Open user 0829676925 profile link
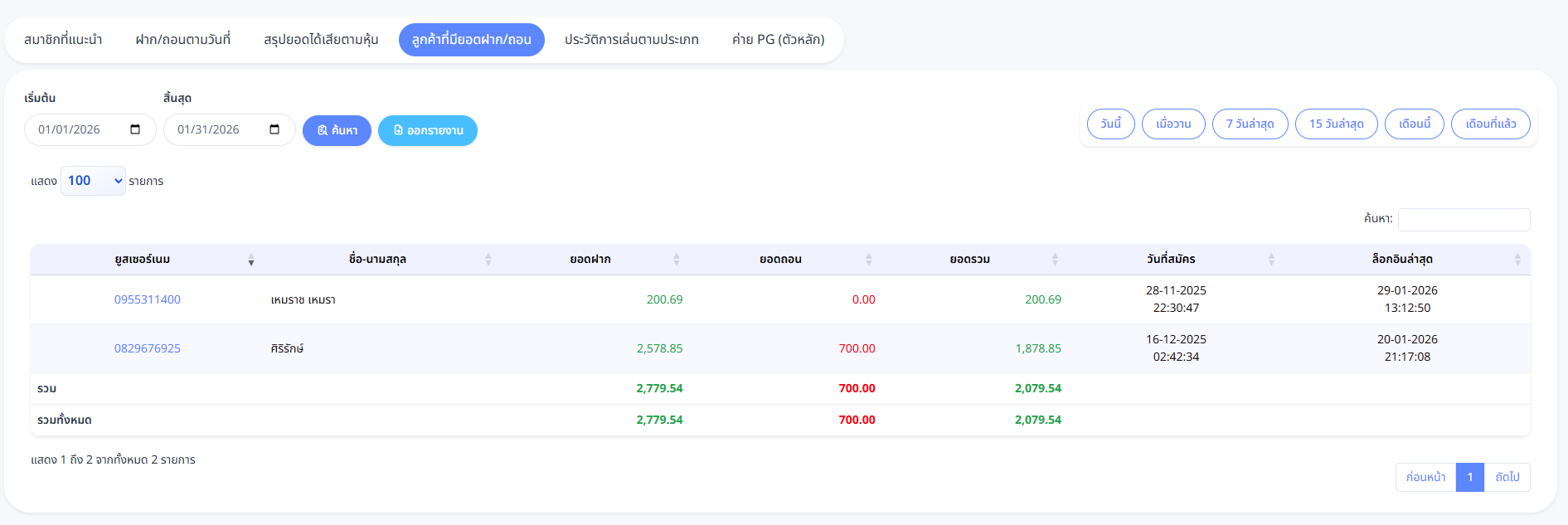1568x525 pixels. (148, 348)
